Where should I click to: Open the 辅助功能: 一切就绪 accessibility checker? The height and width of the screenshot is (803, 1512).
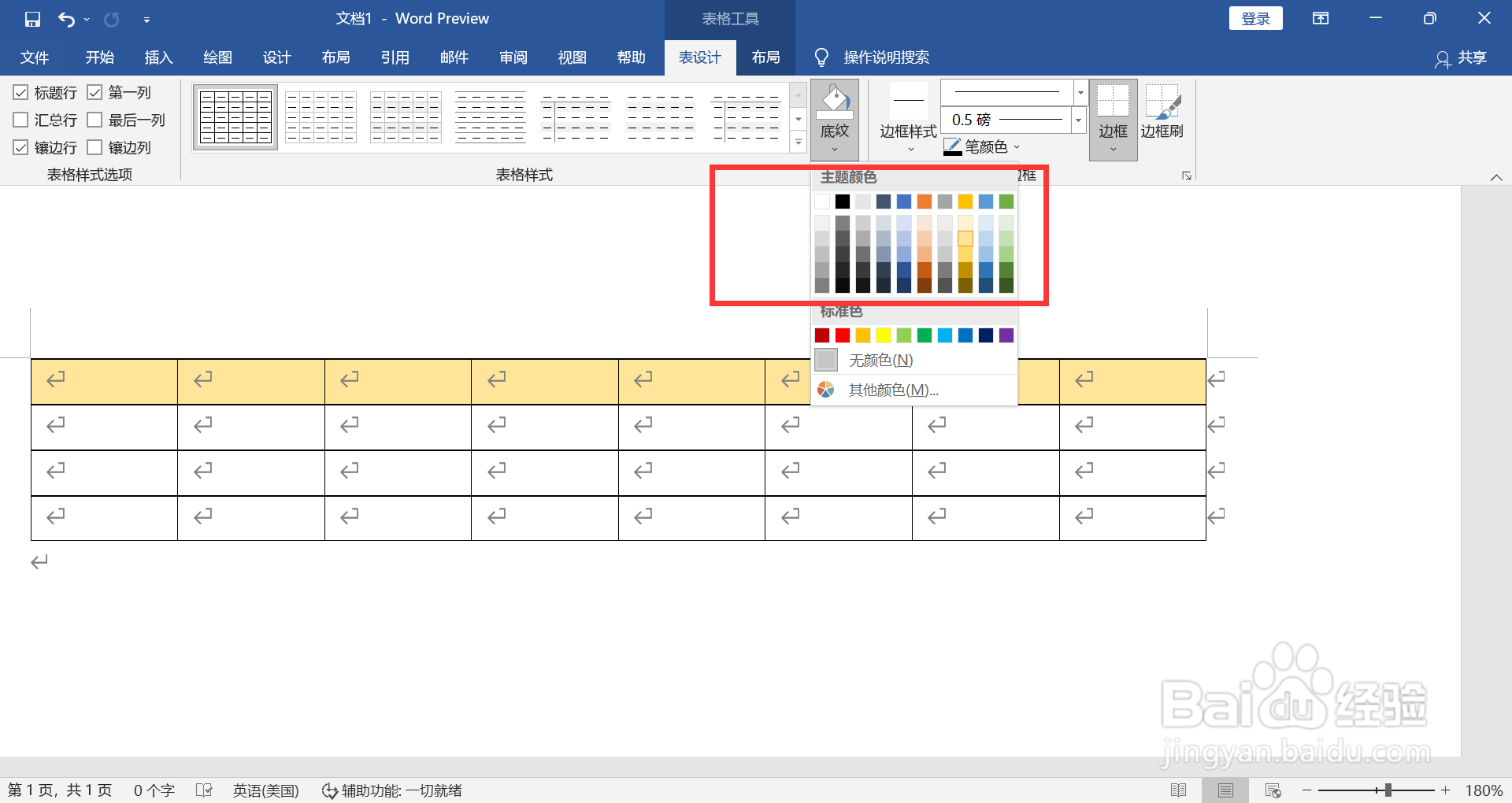pyautogui.click(x=391, y=790)
